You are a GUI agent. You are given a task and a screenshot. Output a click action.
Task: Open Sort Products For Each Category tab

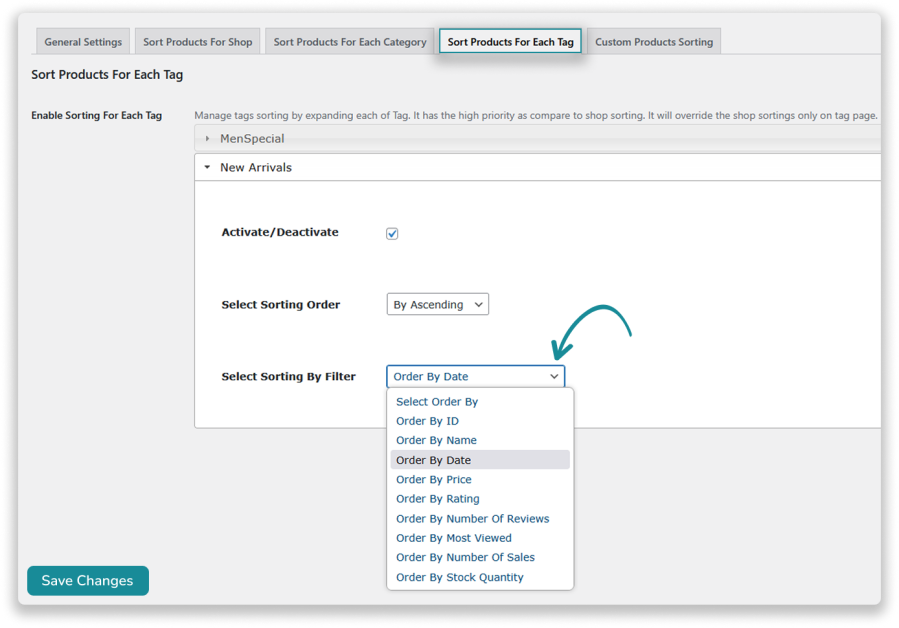tap(350, 42)
